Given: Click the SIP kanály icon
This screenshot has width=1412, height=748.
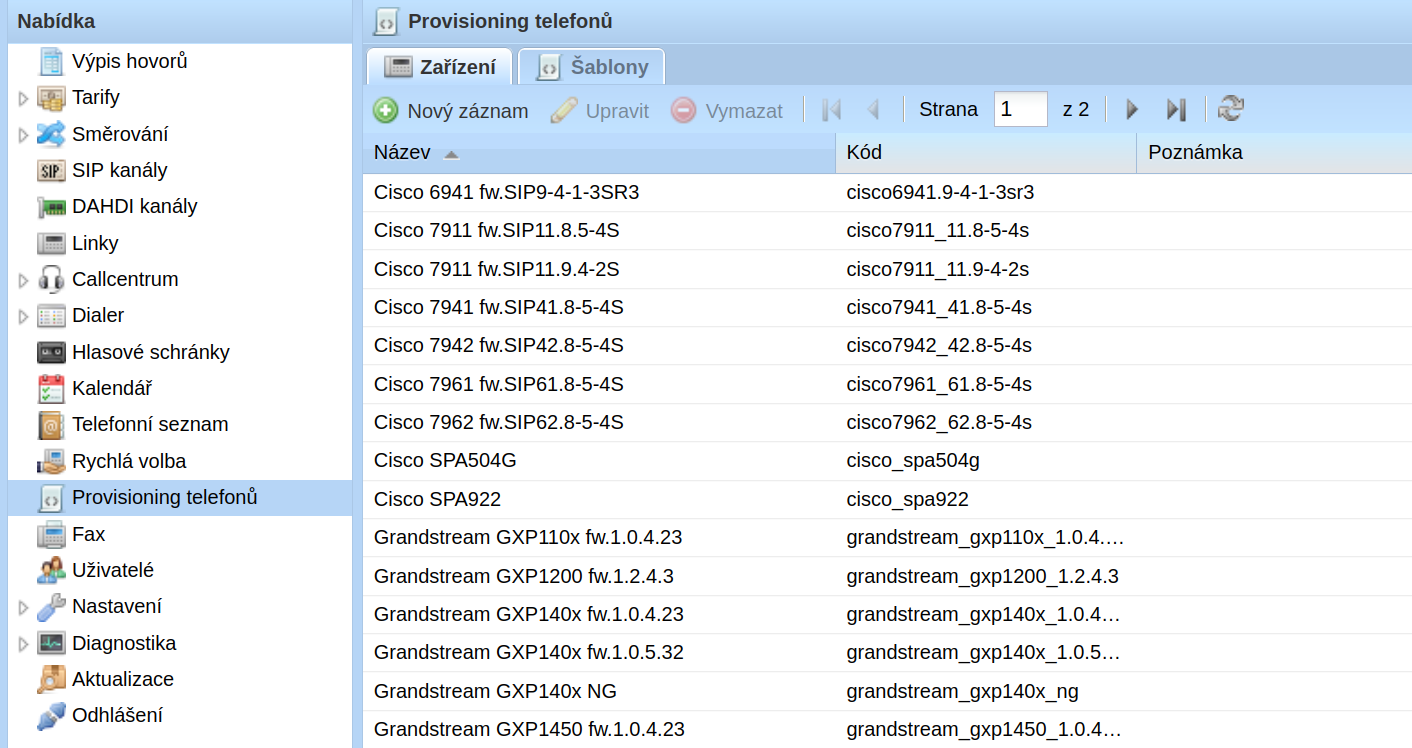Looking at the screenshot, I should pyautogui.click(x=51, y=171).
